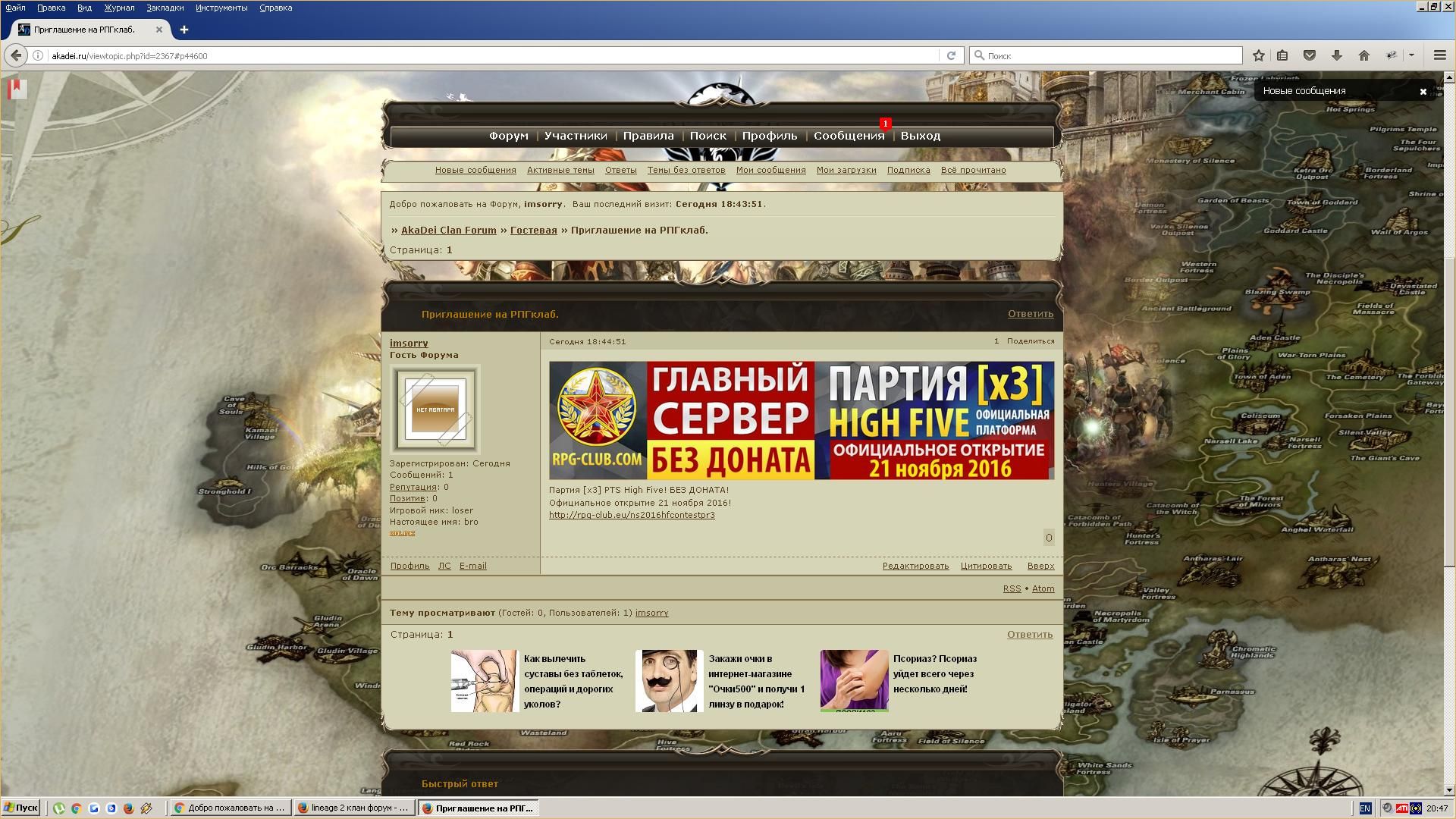This screenshot has height=819, width=1456.
Task: Open the Закладки menu
Action: [165, 8]
